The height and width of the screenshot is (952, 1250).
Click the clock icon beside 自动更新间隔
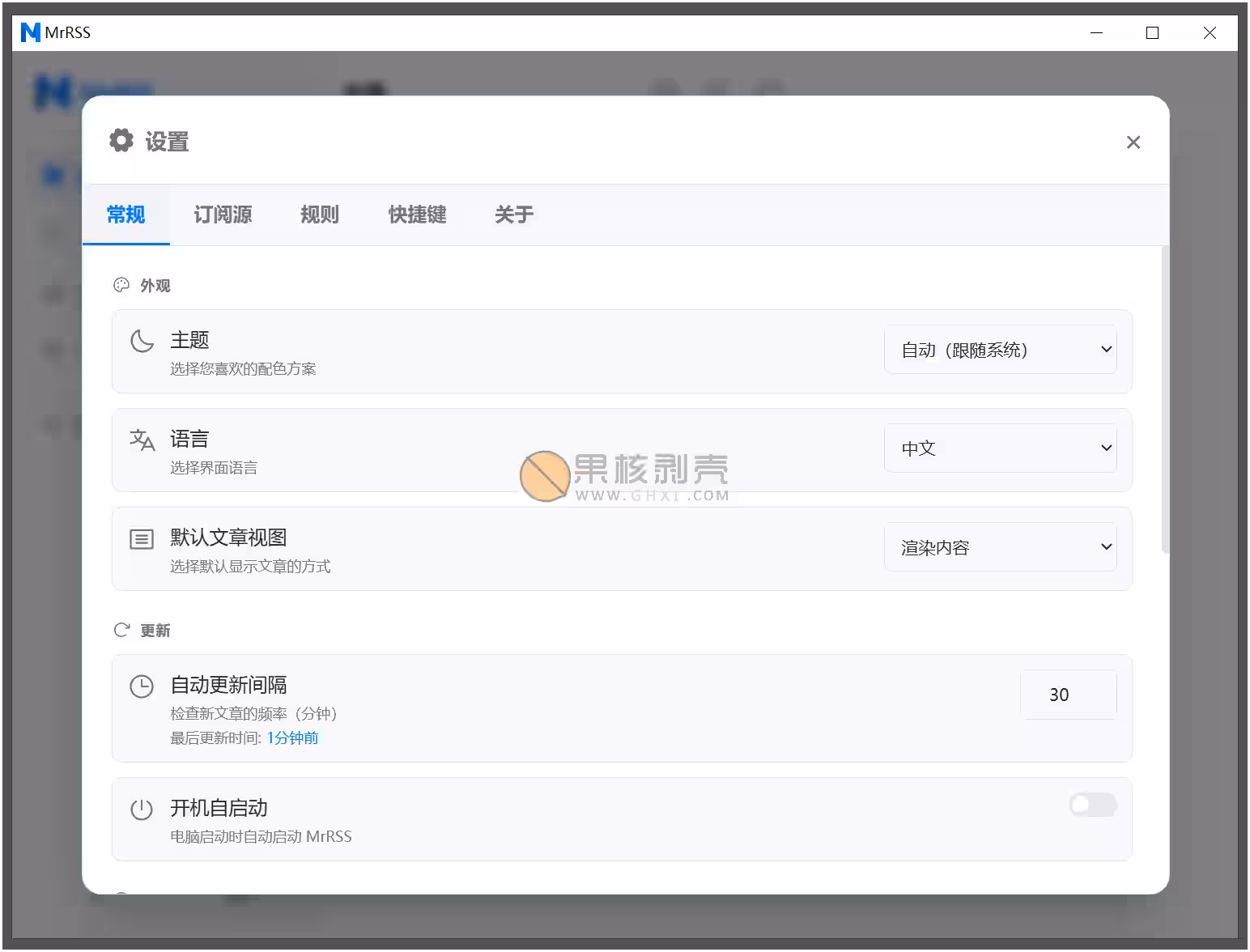tap(142, 686)
